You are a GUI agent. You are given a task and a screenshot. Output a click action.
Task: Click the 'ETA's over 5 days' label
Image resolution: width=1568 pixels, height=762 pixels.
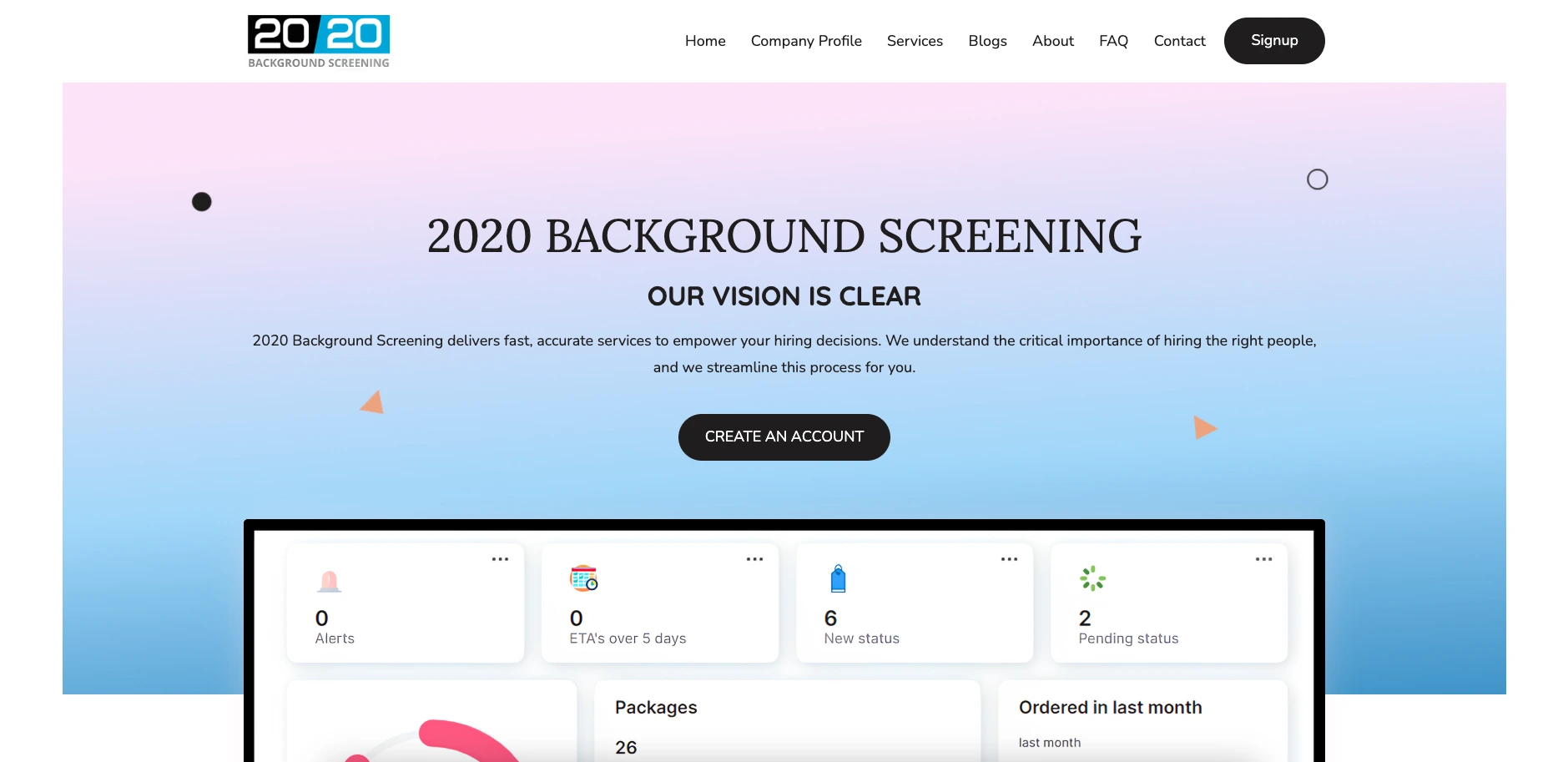point(628,638)
